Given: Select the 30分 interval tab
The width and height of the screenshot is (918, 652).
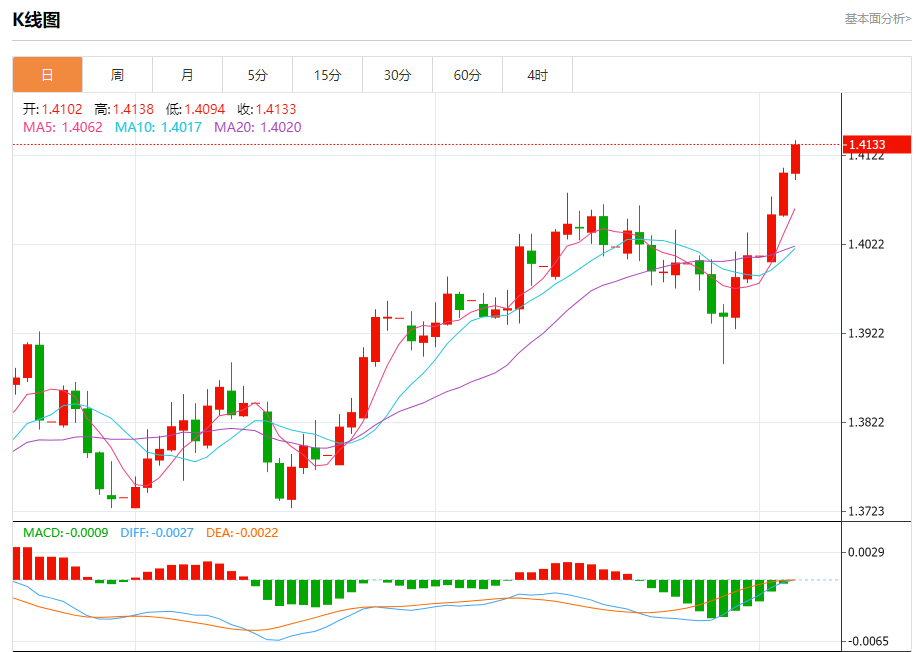Looking at the screenshot, I should [397, 75].
